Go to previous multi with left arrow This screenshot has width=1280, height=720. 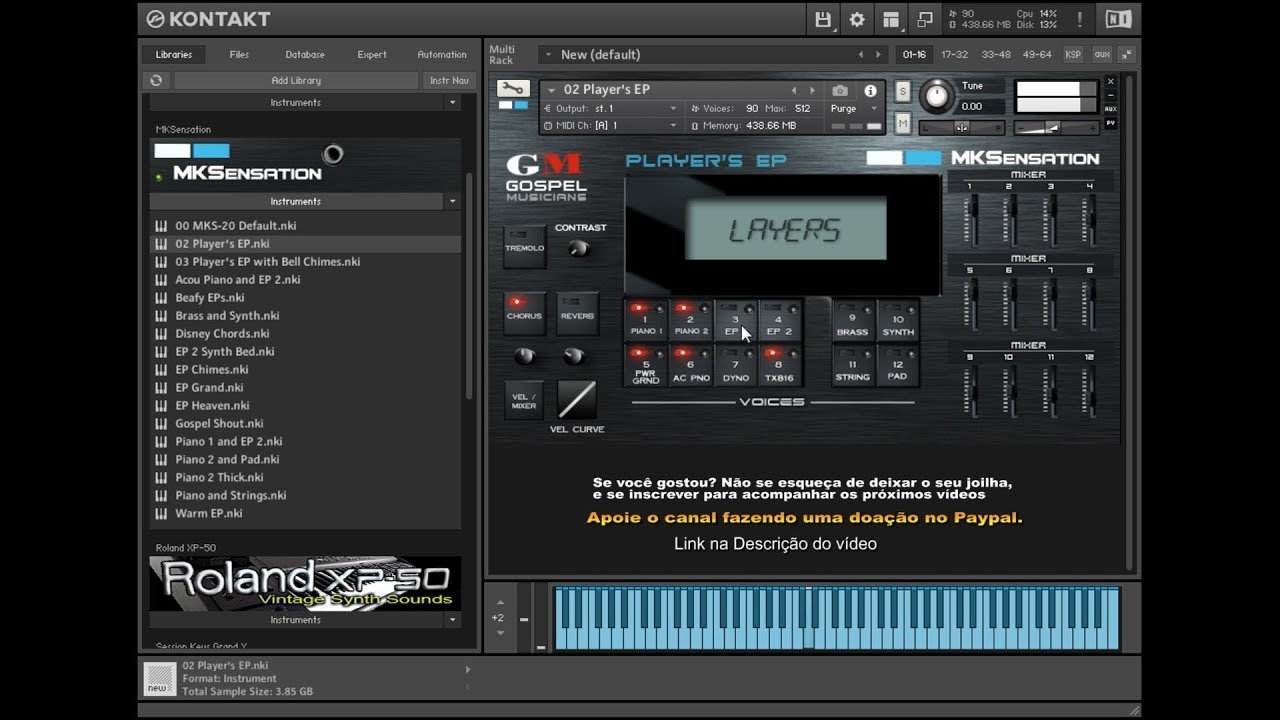tap(860, 55)
